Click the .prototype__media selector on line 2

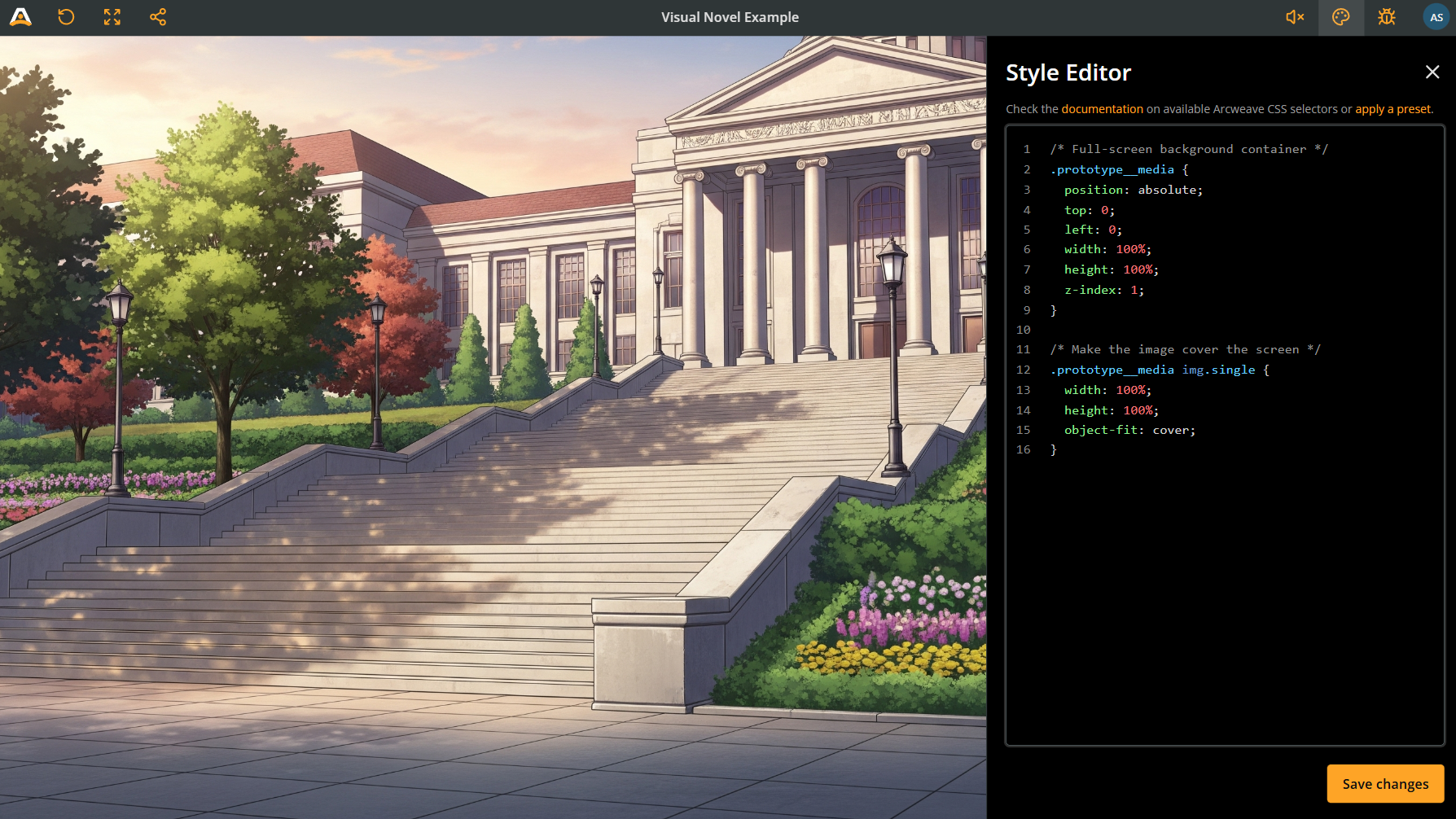click(1112, 169)
